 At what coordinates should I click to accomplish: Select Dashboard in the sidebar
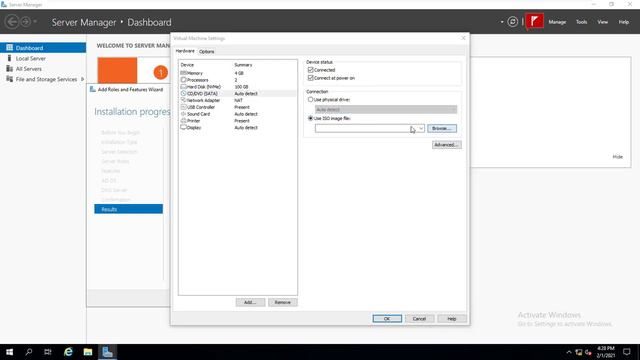click(x=43, y=48)
